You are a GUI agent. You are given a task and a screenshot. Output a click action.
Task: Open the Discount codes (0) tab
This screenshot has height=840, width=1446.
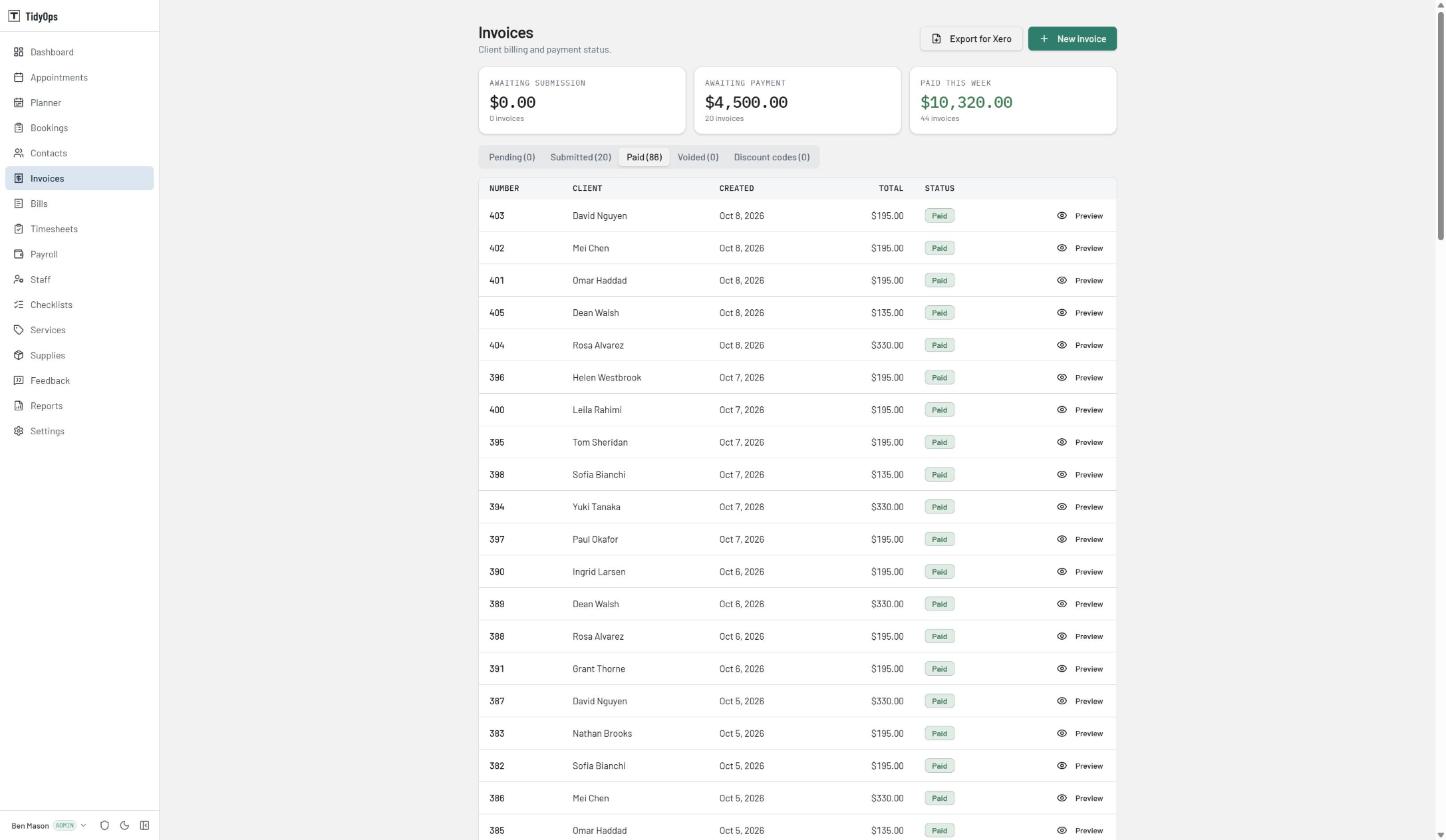click(x=772, y=157)
